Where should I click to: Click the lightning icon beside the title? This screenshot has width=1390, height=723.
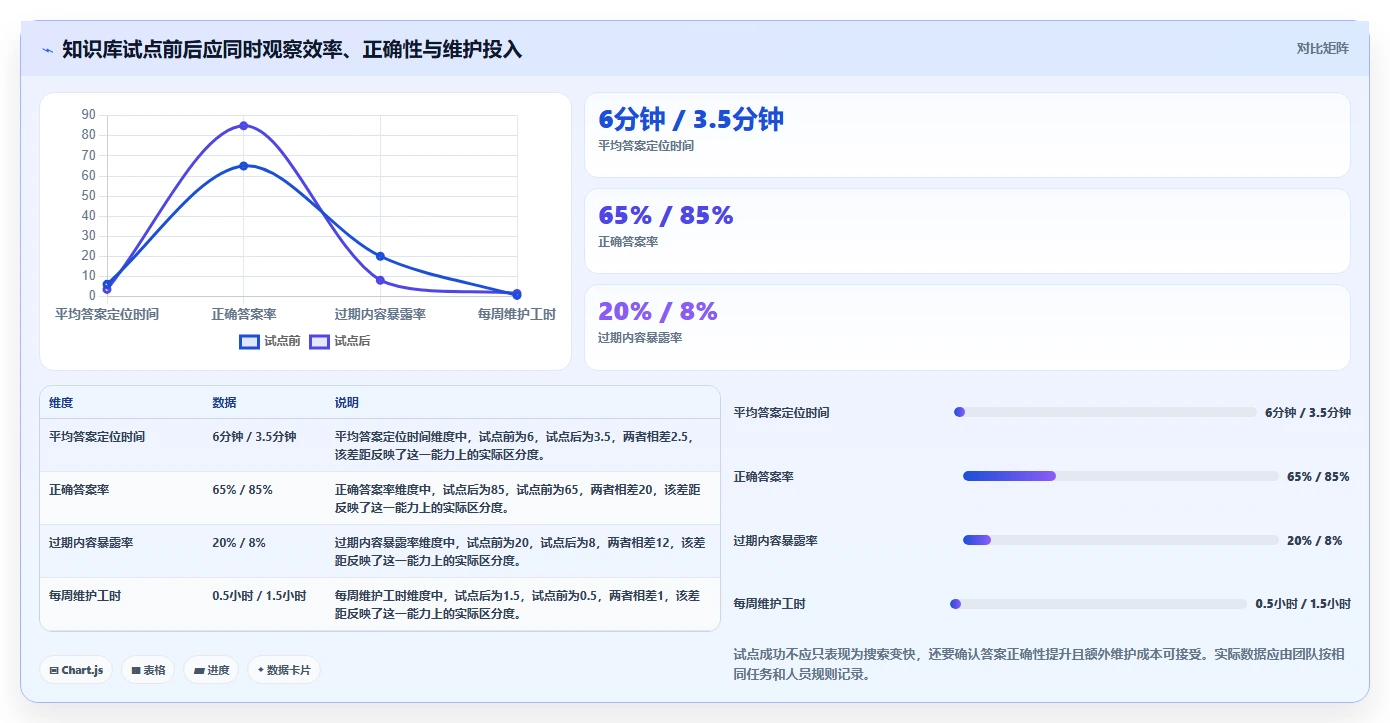click(x=47, y=50)
